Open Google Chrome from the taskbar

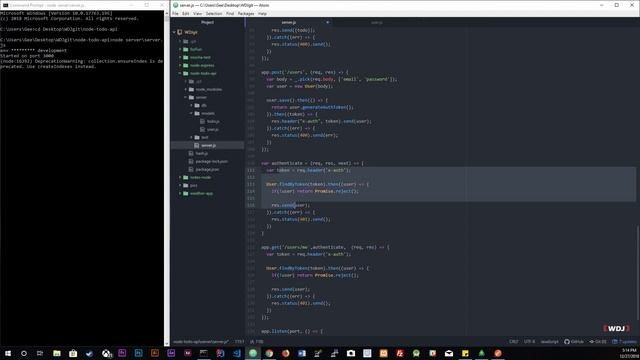269,353
